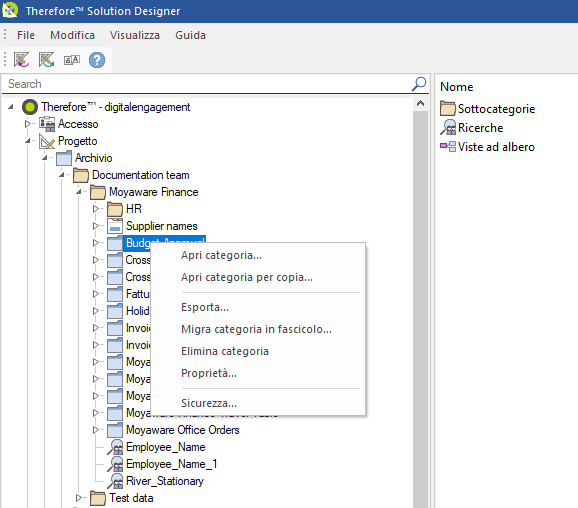Select Ricerche in the right pane
This screenshot has width=578, height=508.
(x=480, y=128)
